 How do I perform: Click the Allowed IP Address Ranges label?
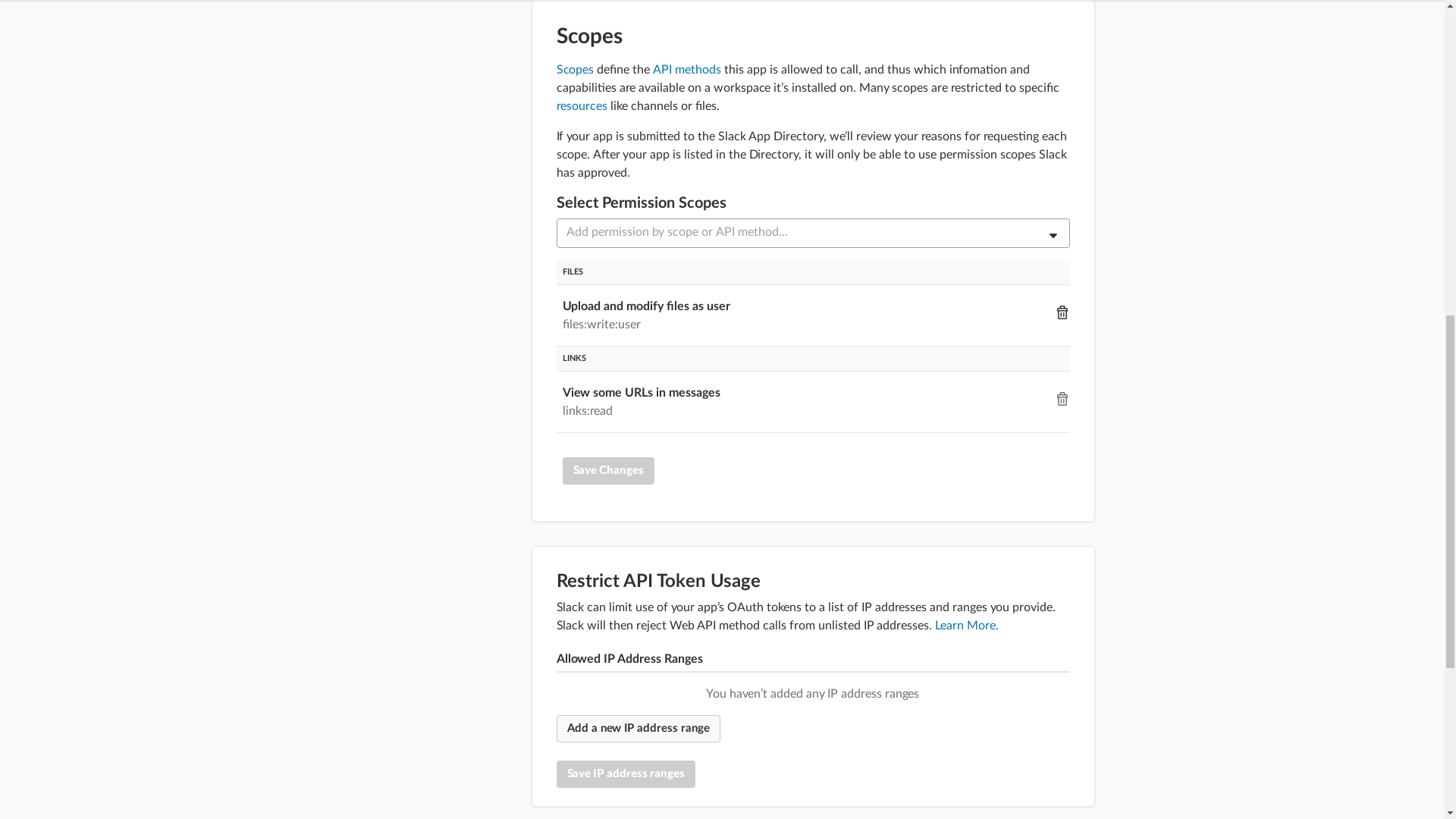[x=629, y=659]
